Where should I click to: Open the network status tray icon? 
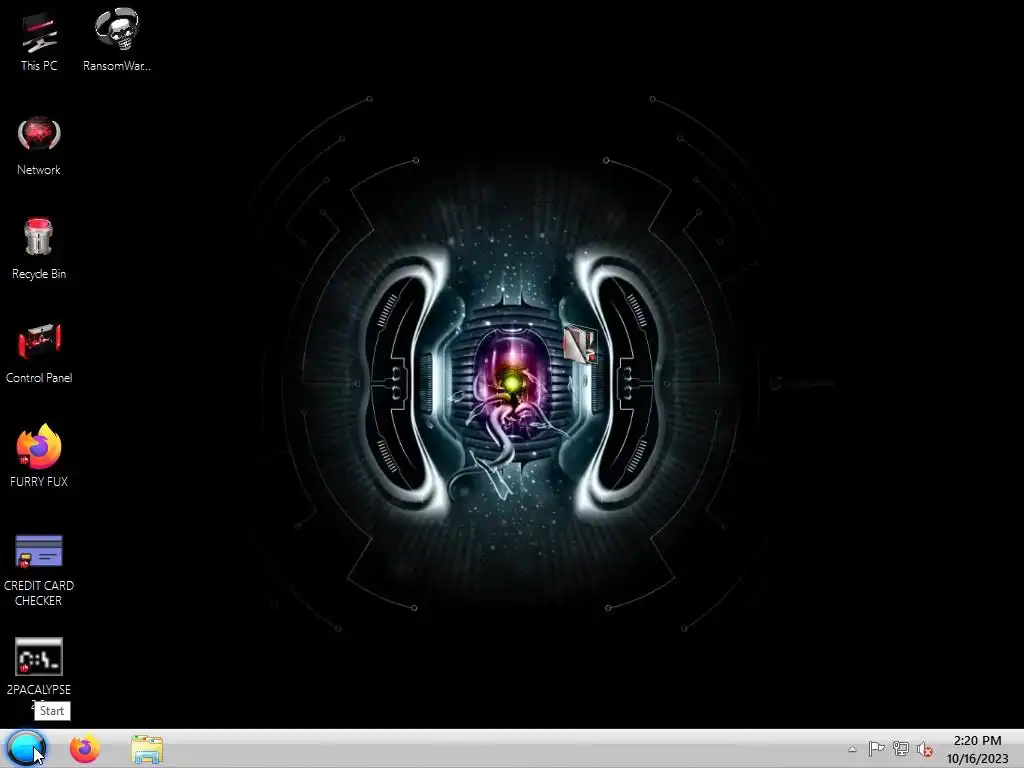pyautogui.click(x=901, y=749)
